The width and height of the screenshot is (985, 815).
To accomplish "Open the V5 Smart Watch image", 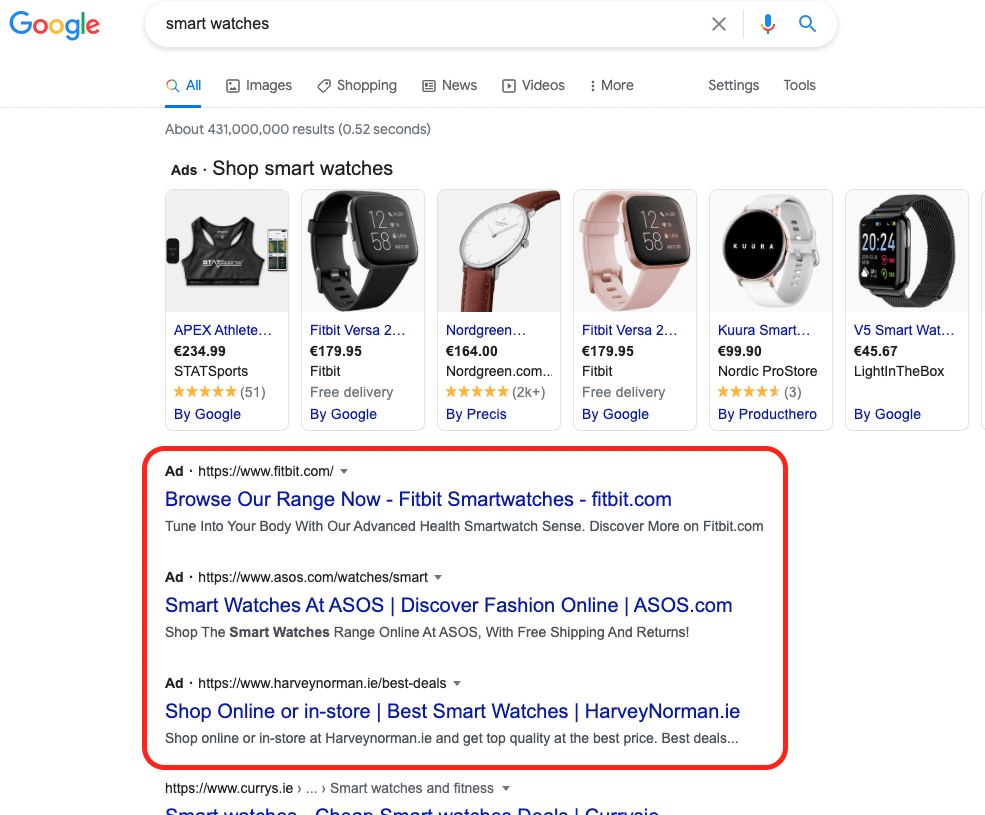I will tap(907, 251).
